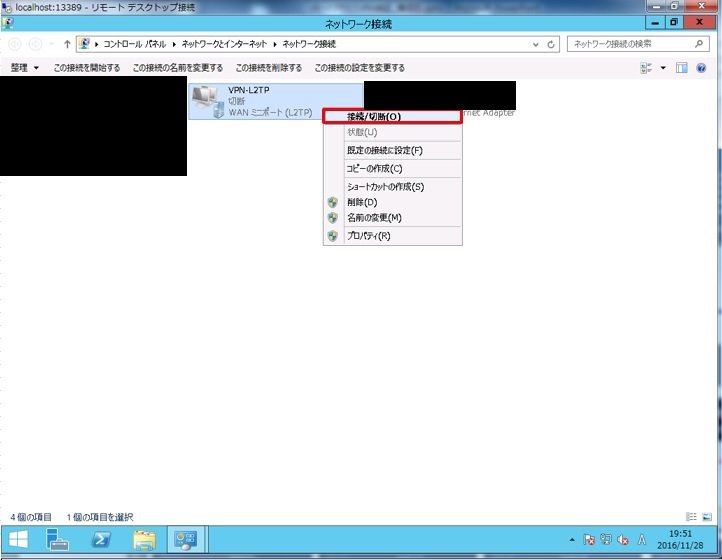Expand the address bar history dropdown

pos(538,45)
